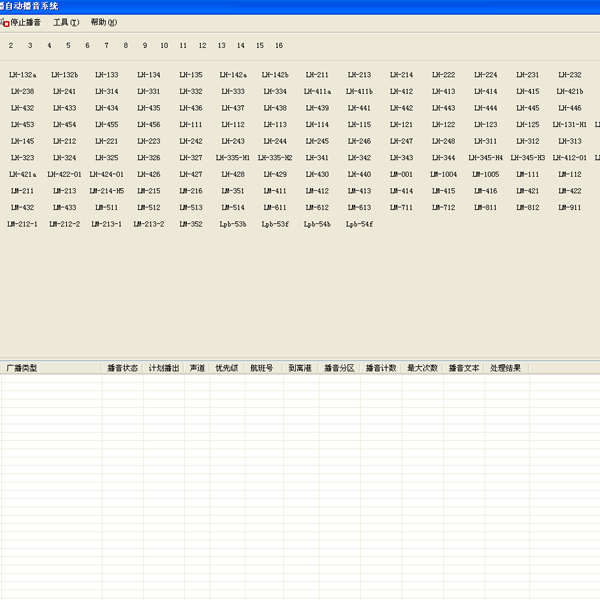Select zone LH-142a
The width and height of the screenshot is (600, 600).
tap(233, 75)
